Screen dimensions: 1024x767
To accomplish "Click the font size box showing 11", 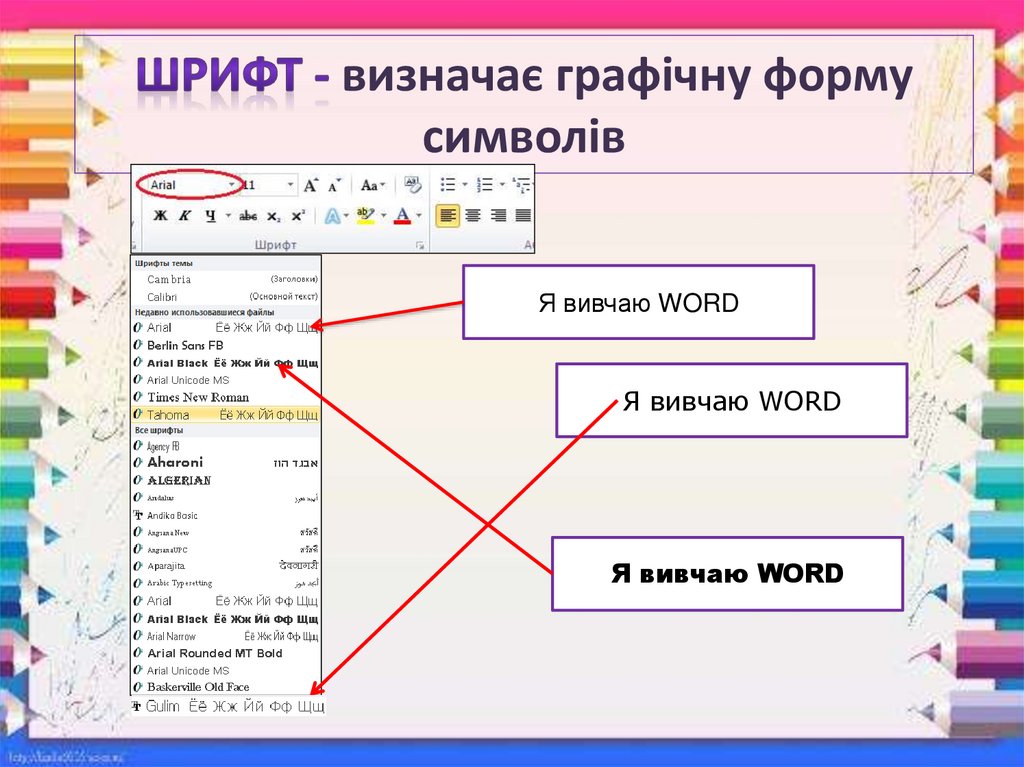I will point(263,185).
